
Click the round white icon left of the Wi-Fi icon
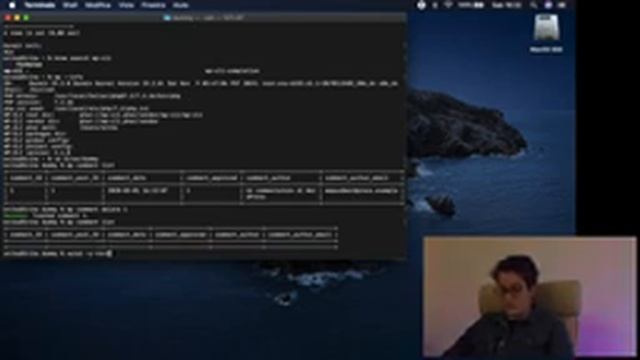[421, 5]
